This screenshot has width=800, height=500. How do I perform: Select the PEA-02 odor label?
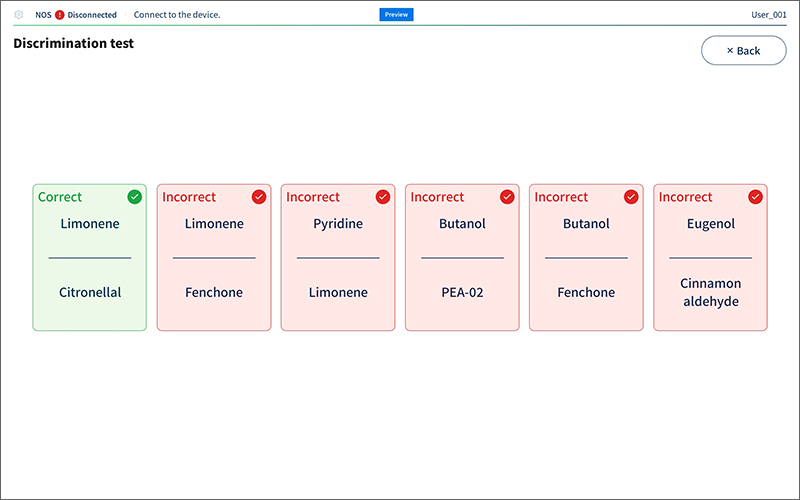pyautogui.click(x=462, y=293)
